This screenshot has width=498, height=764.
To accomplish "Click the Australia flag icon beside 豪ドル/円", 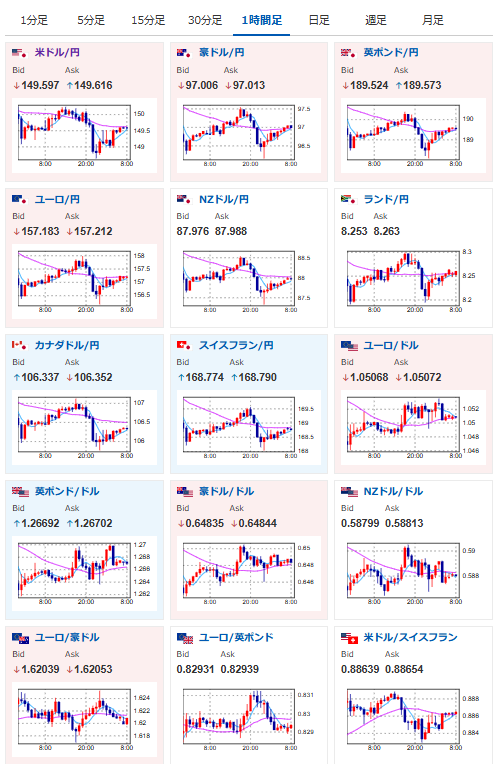I will (183, 53).
